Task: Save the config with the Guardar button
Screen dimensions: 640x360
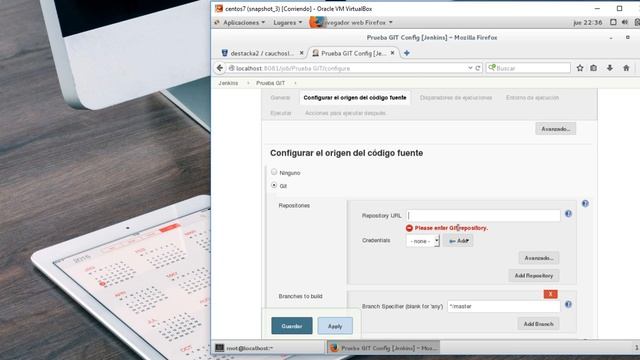Action: [292, 326]
